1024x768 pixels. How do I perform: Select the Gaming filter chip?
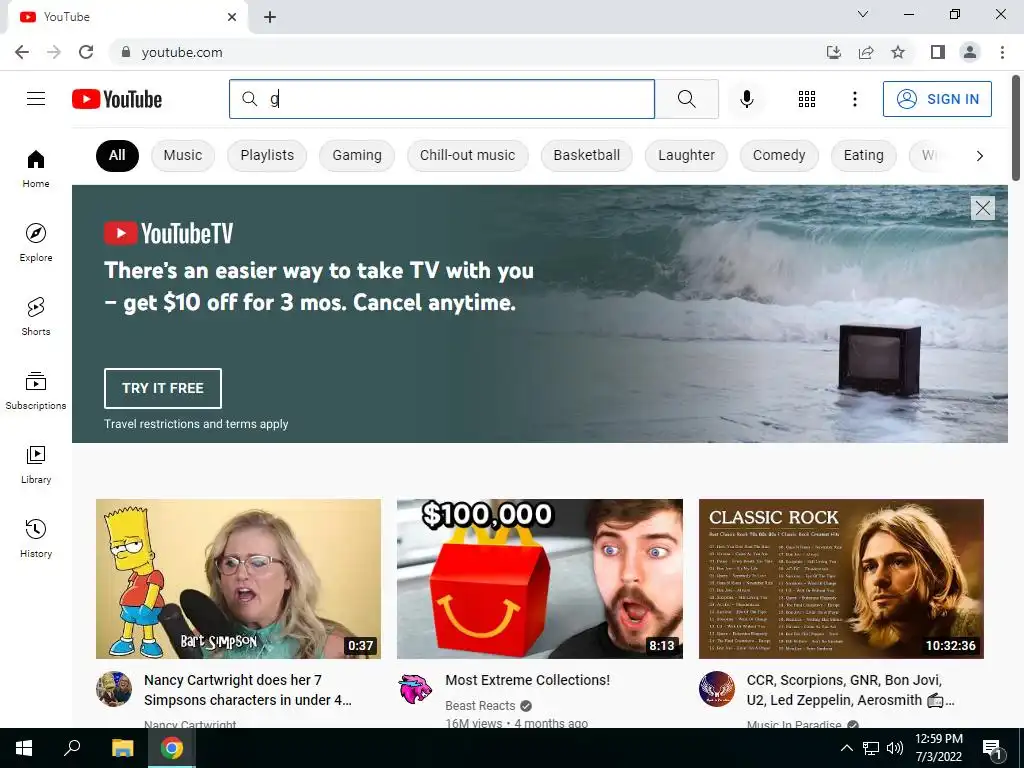coord(357,155)
